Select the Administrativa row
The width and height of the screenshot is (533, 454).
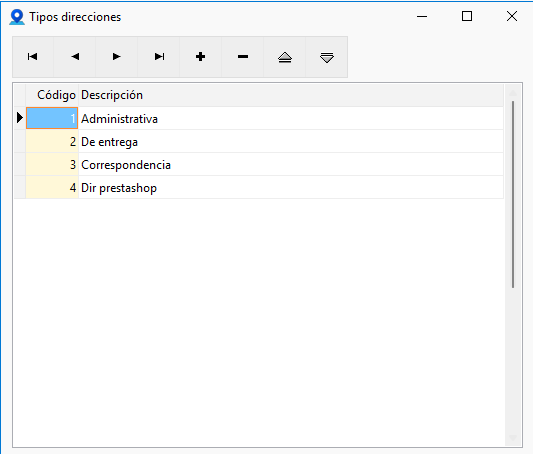[259, 119]
